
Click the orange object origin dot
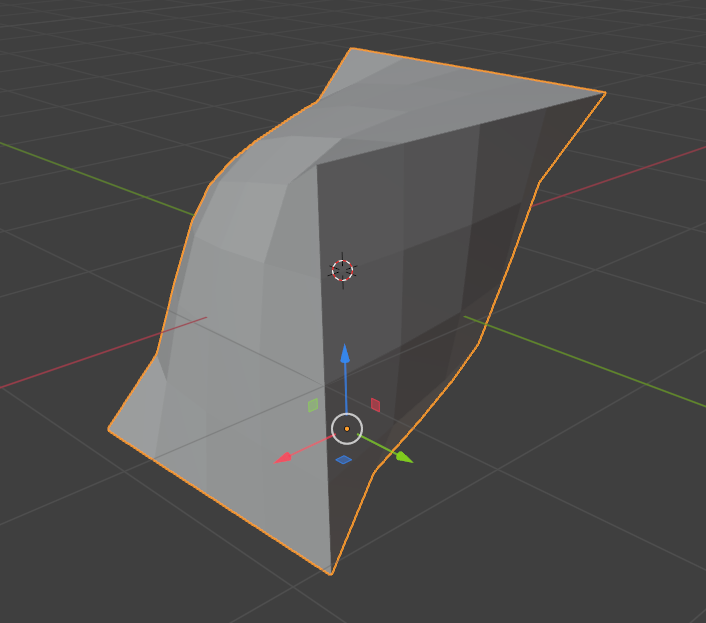point(347,429)
